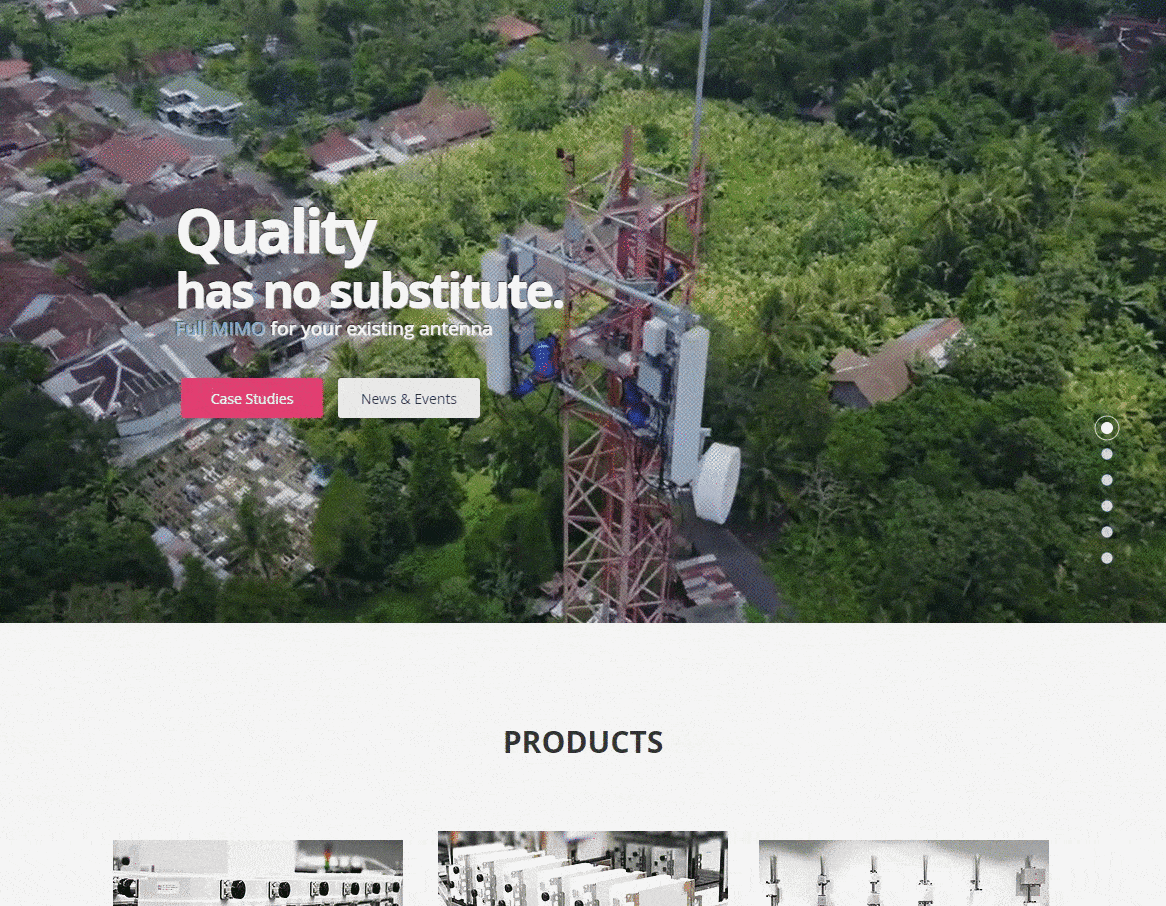Select the first active slide indicator dot
The height and width of the screenshot is (906, 1166).
[x=1107, y=428]
